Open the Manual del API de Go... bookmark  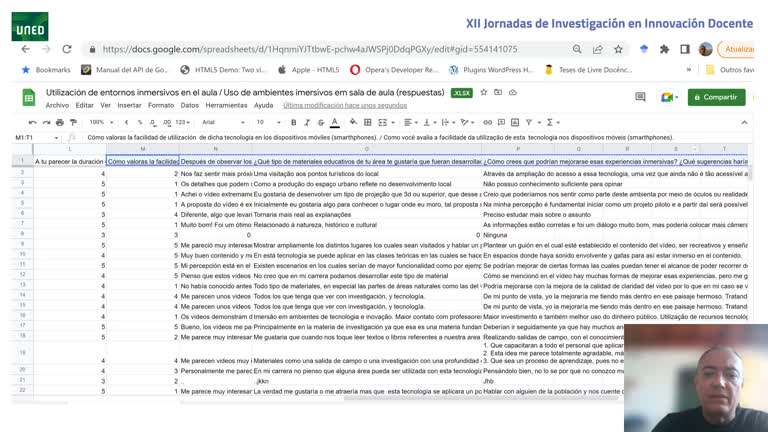(x=124, y=70)
